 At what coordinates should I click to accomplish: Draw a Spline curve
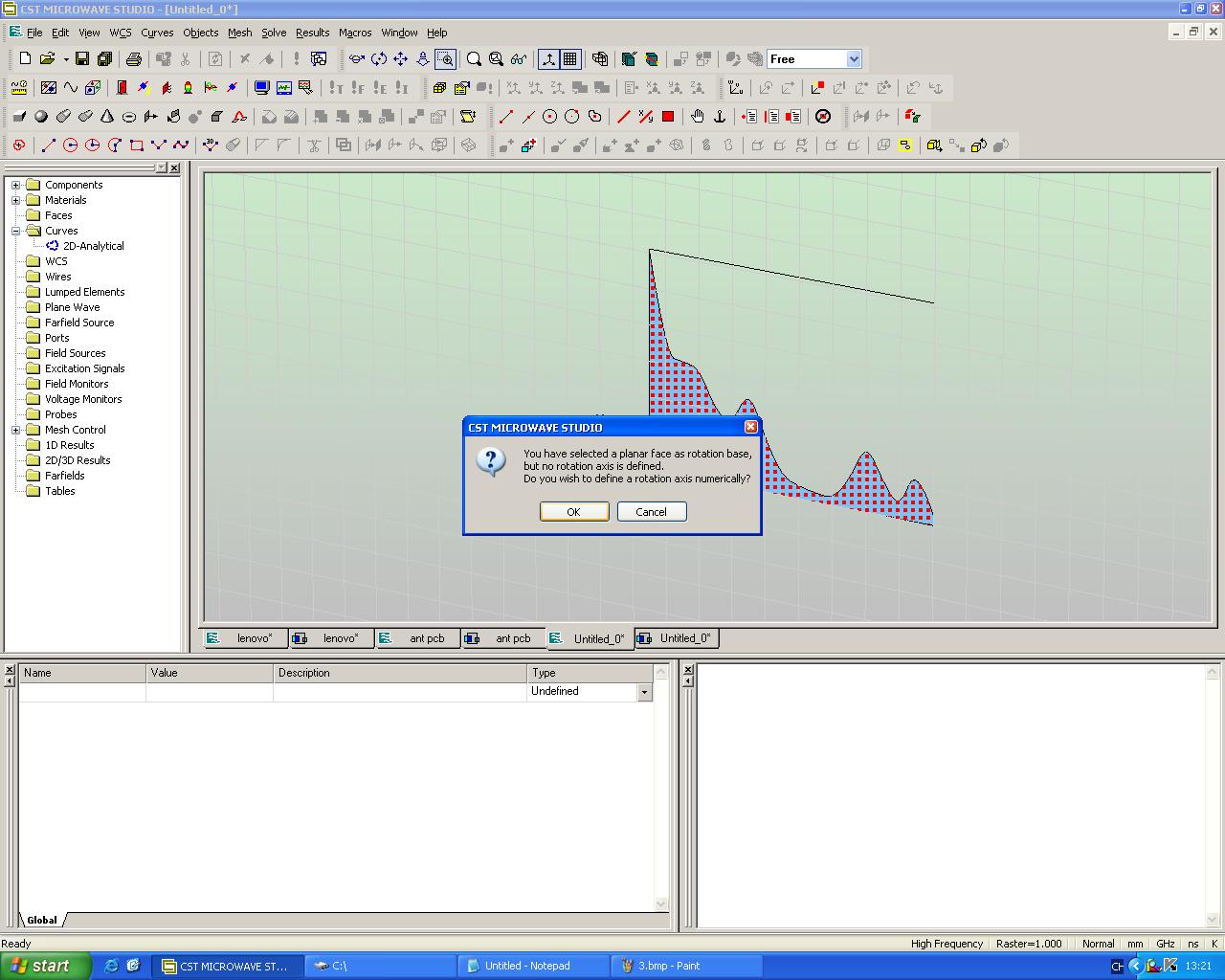point(181,145)
